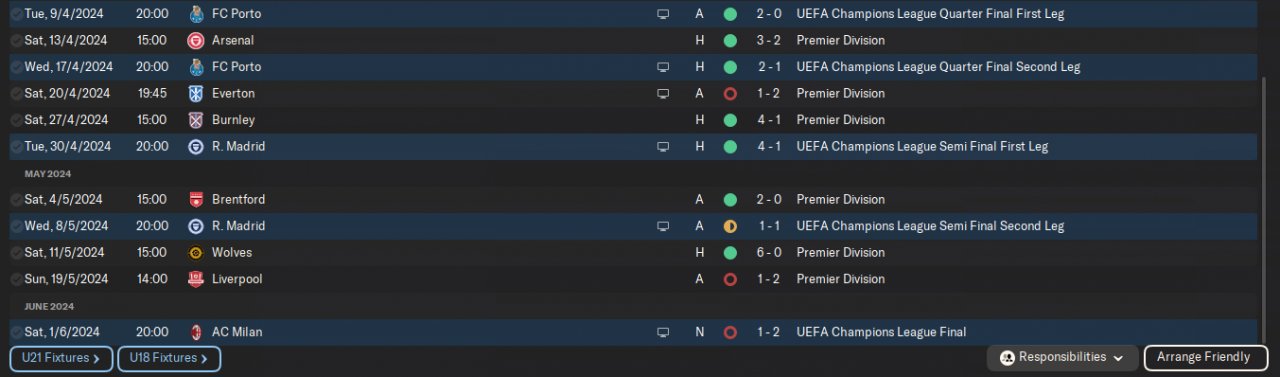The width and height of the screenshot is (1280, 377).
Task: Open the 6 - 0 result against Wolves
Action: [x=769, y=252]
